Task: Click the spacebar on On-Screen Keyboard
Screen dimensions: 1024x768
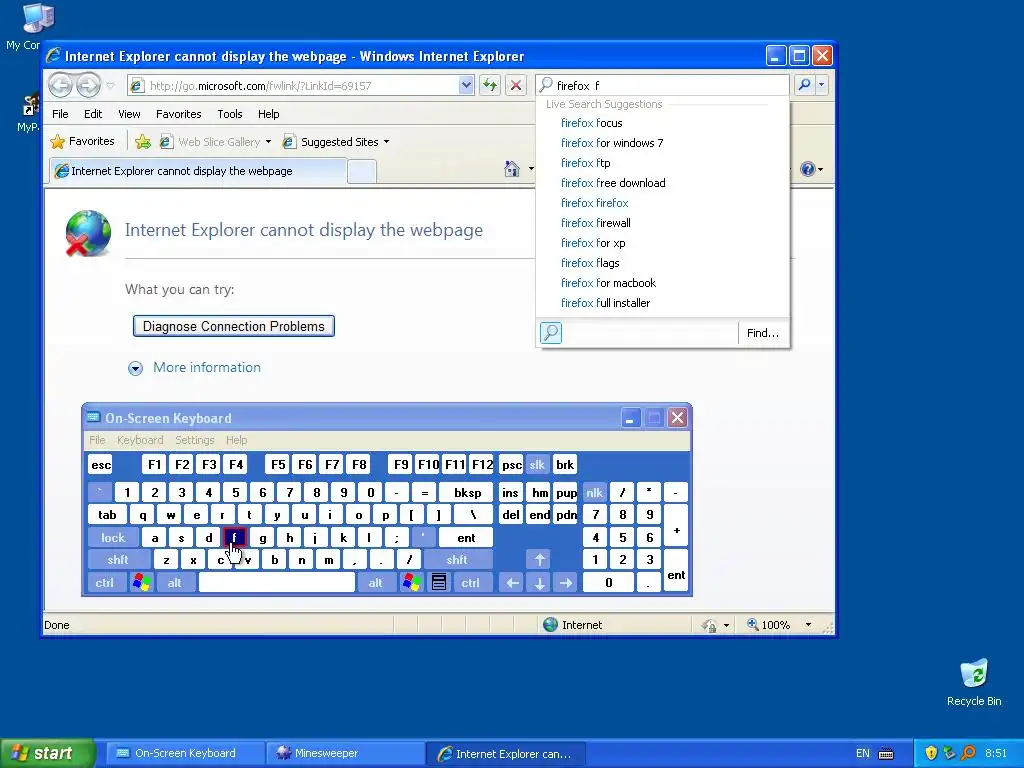Action: tap(277, 583)
